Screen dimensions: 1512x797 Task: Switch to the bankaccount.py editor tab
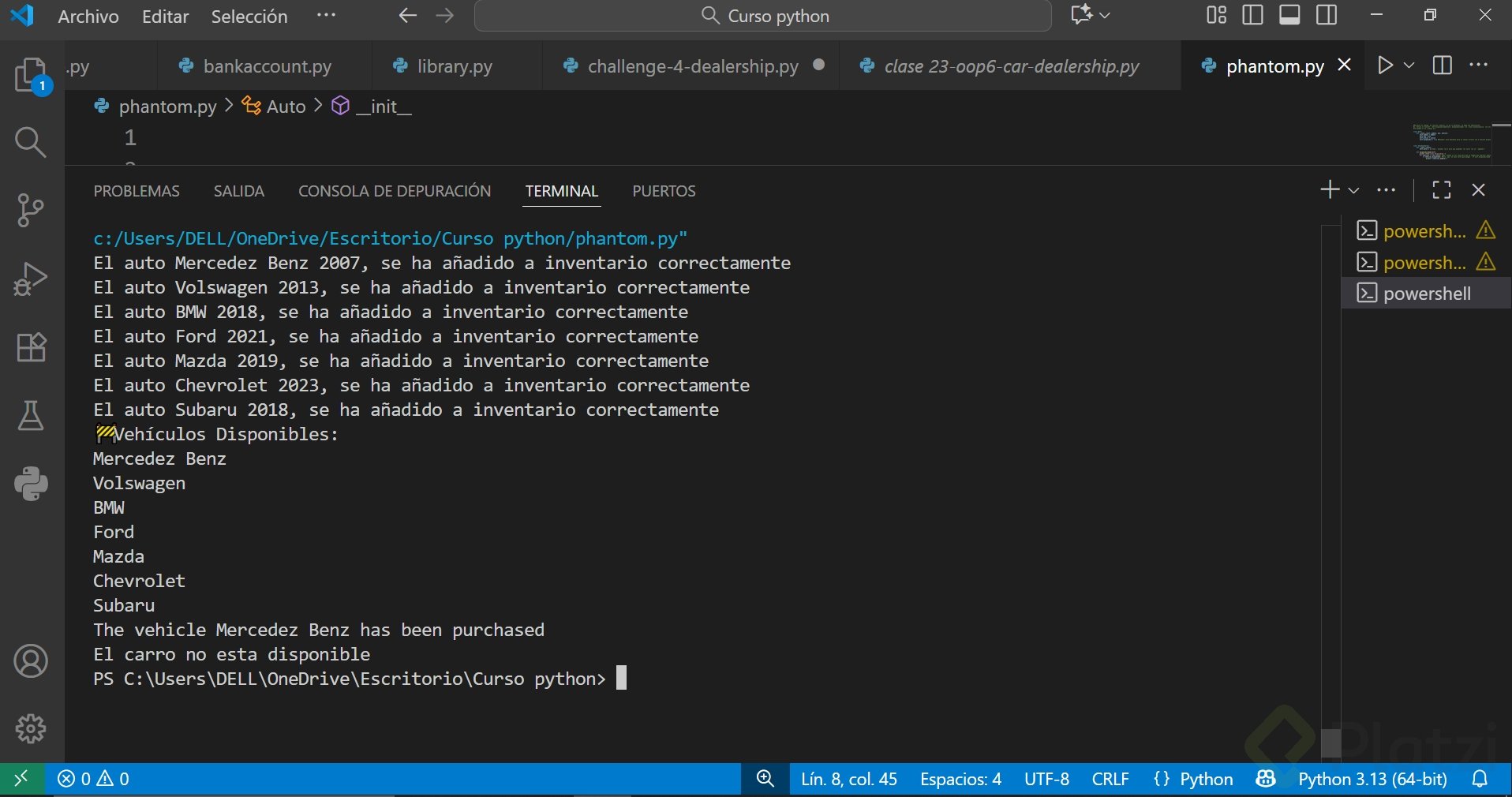(265, 66)
